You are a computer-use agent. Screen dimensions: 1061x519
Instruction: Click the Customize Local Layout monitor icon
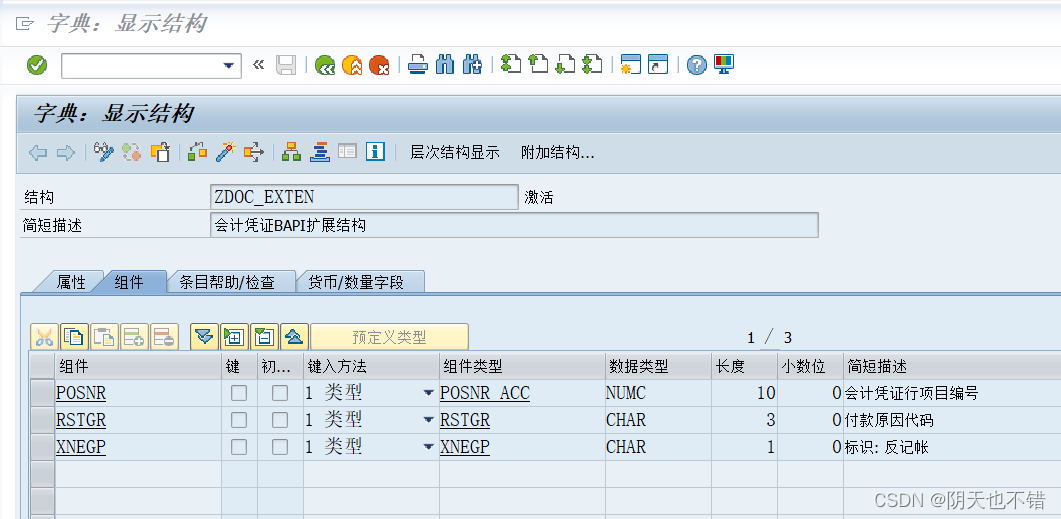pos(723,65)
